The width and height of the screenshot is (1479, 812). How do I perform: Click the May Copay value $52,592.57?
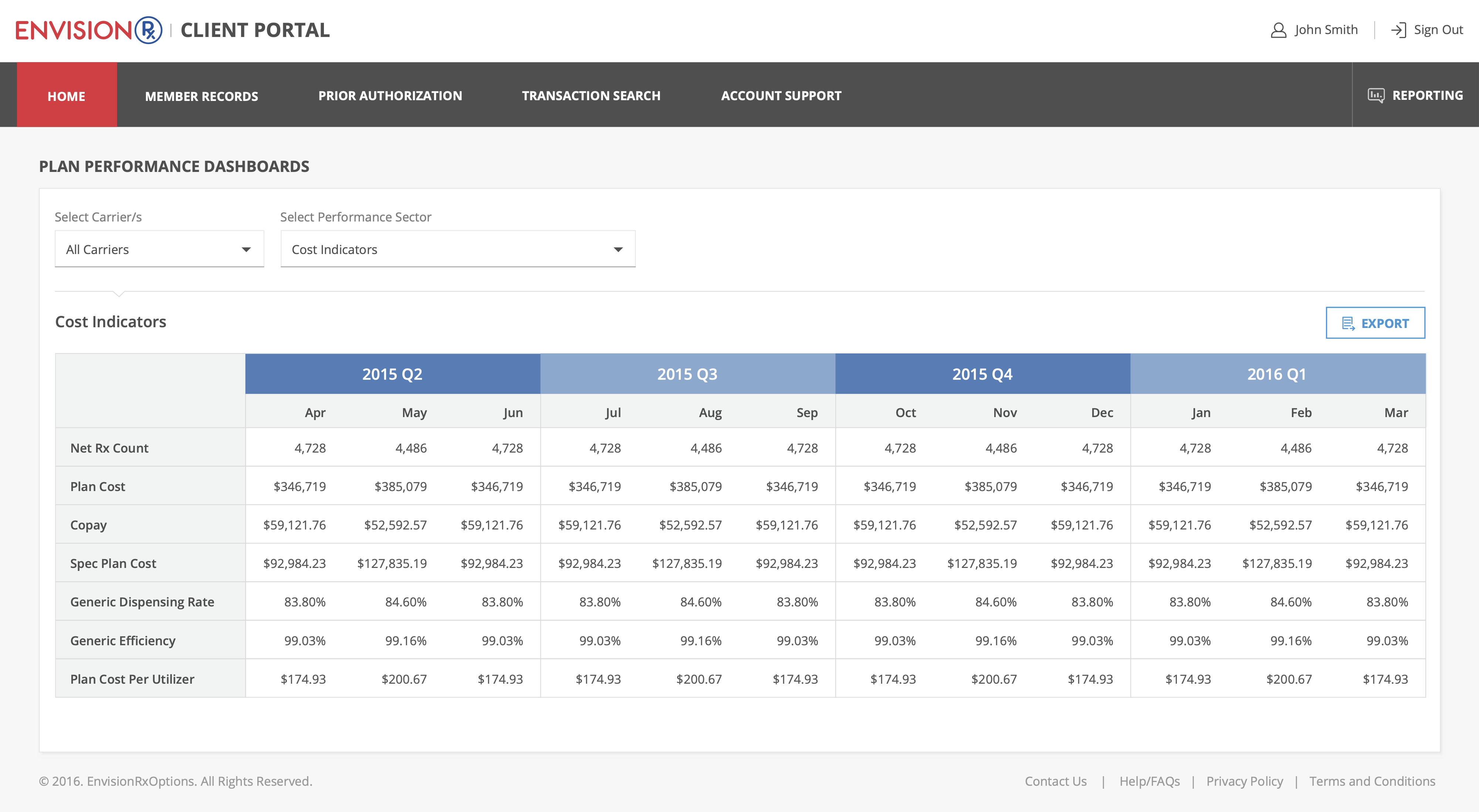click(395, 525)
